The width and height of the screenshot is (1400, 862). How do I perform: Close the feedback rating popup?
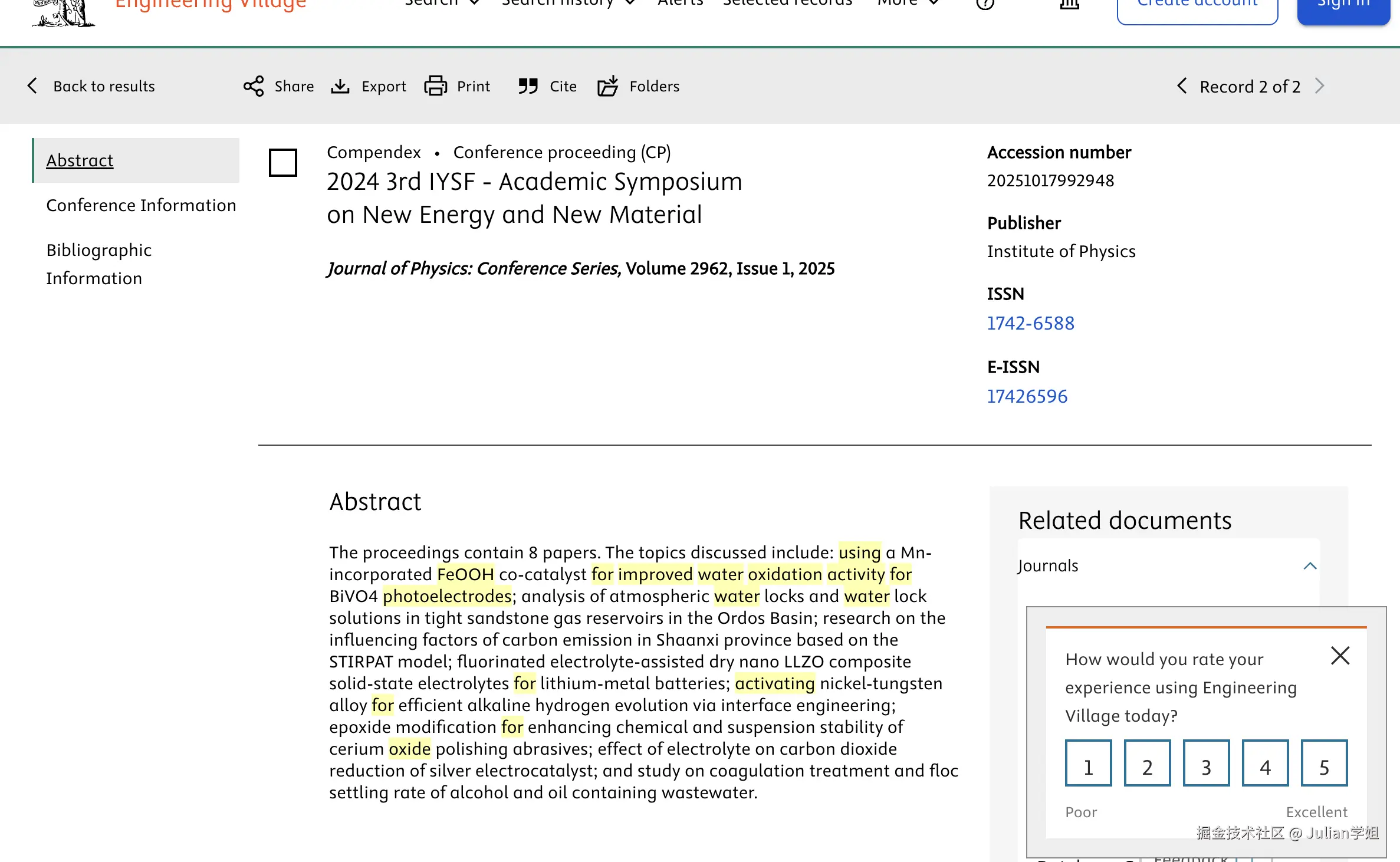1340,656
